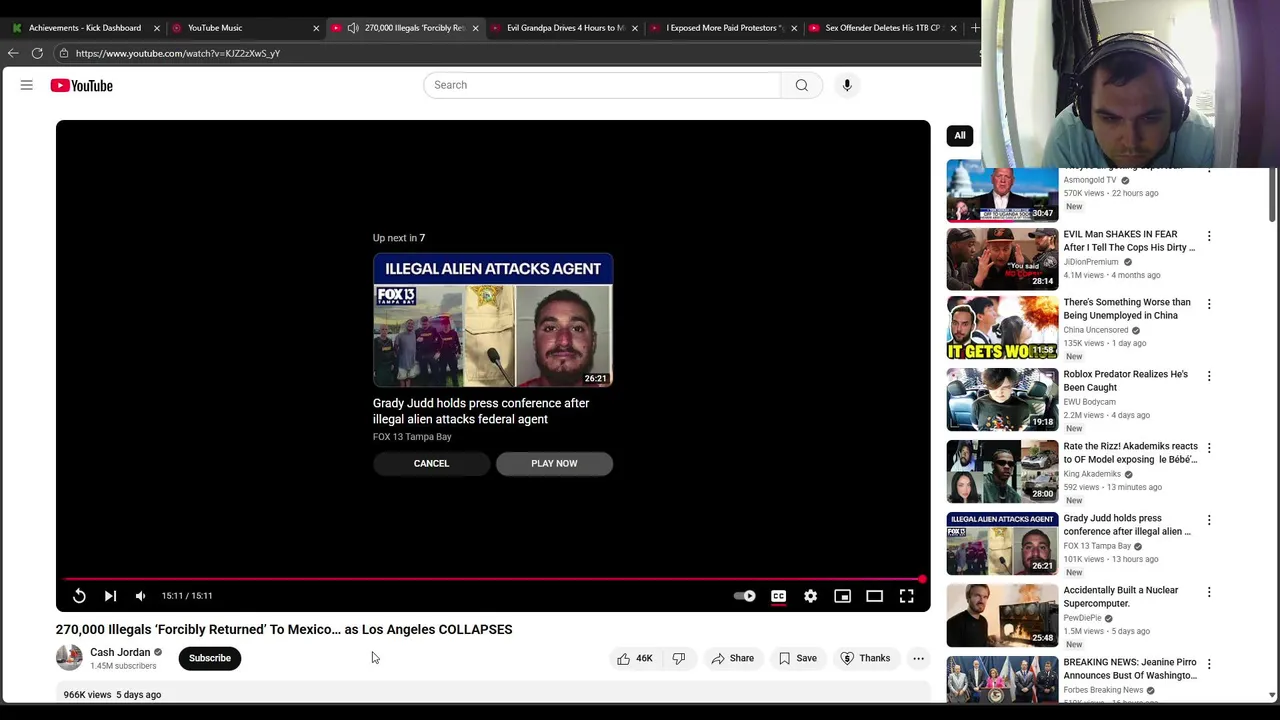The height and width of the screenshot is (720, 1280).
Task: Open Cash Jordan channel name link
Action: point(120,652)
